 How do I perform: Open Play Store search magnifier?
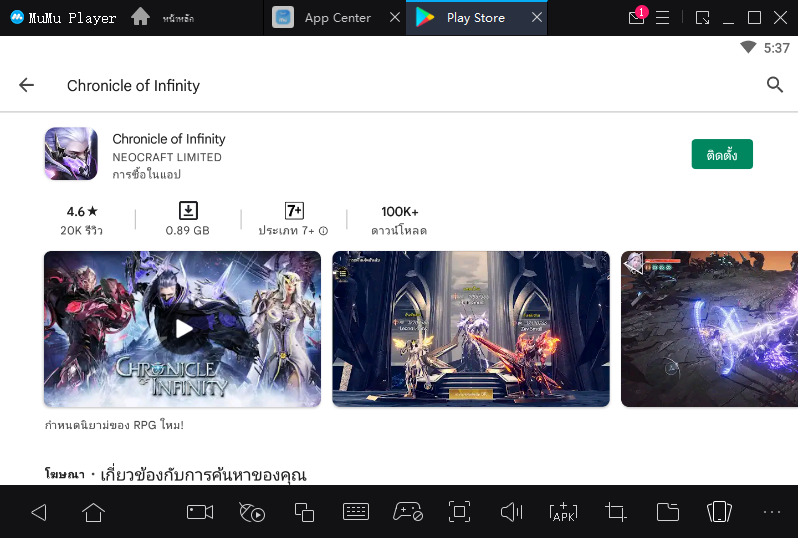point(774,85)
